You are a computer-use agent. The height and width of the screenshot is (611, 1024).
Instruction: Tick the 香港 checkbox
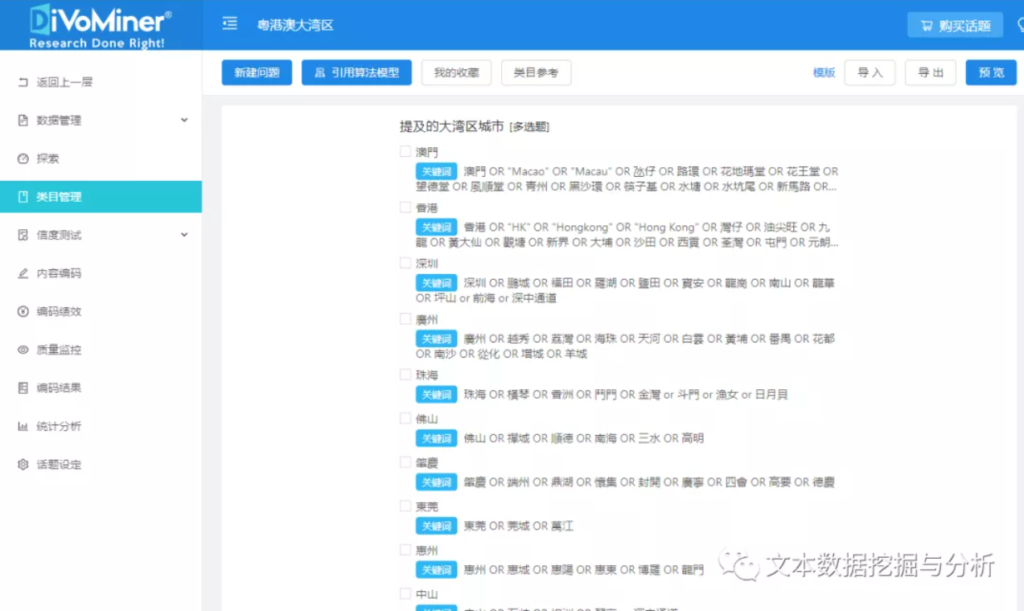[405, 208]
